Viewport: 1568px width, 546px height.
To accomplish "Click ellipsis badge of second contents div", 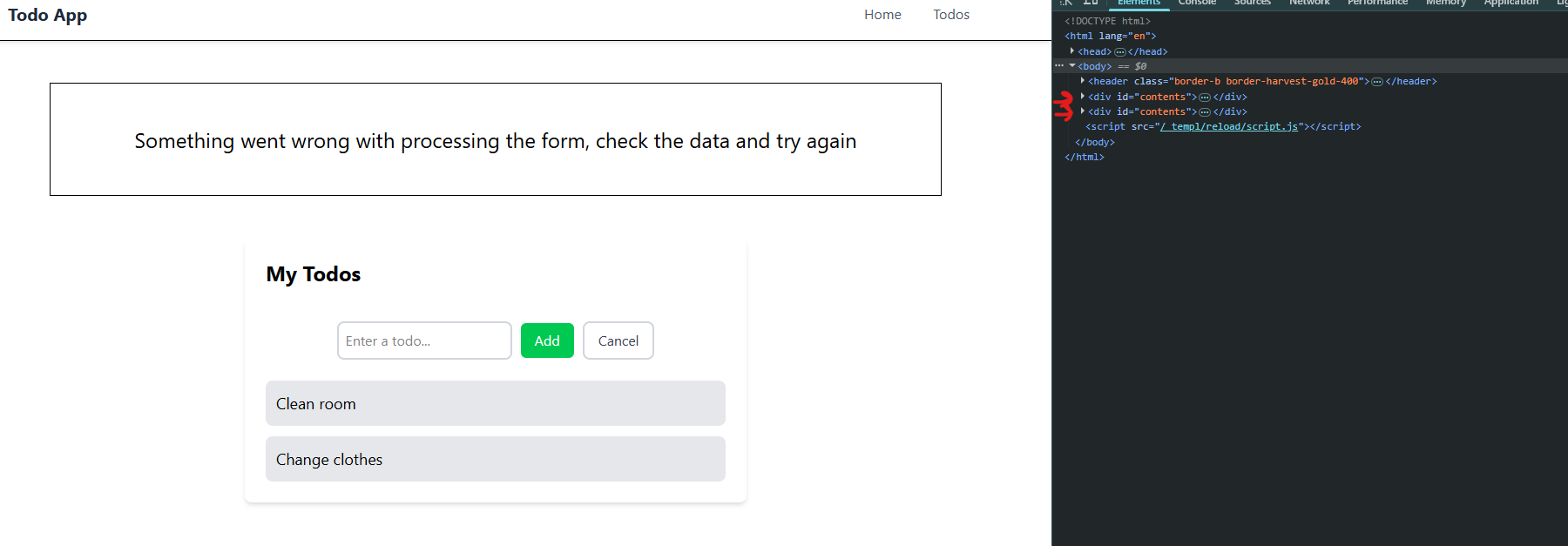I will pyautogui.click(x=1205, y=112).
